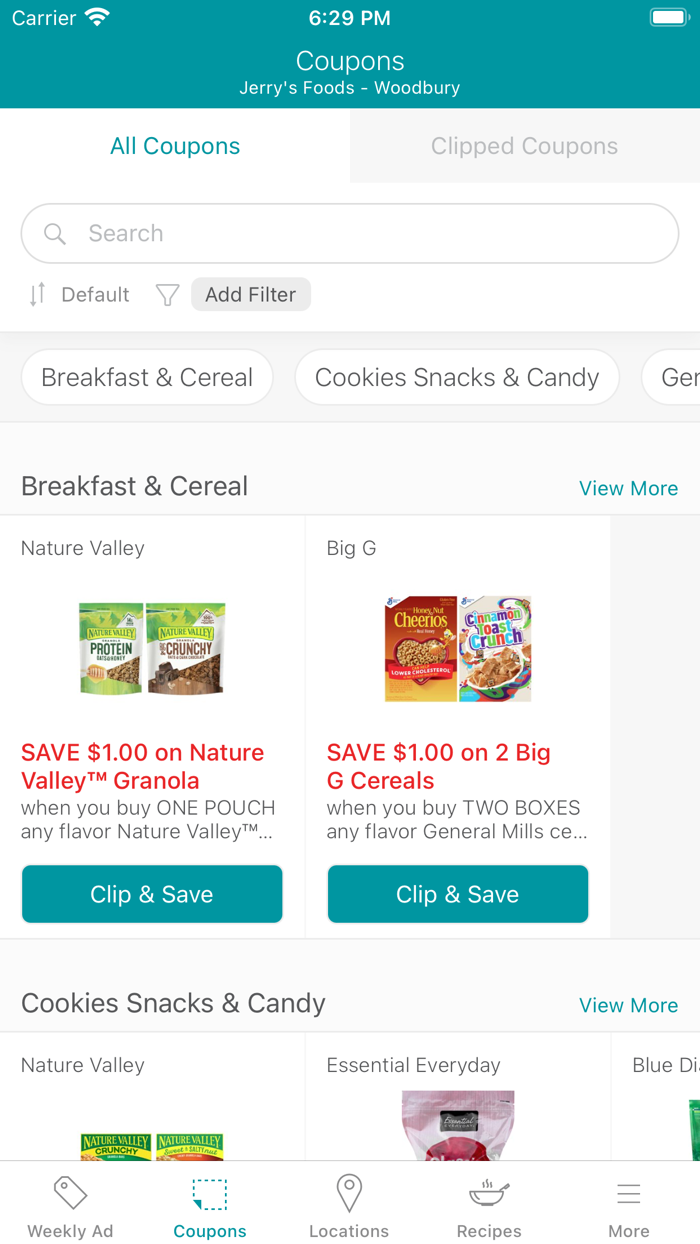Click the sort arrows icon next to Default
Viewport: 700px width, 1244px height.
pos(36,294)
